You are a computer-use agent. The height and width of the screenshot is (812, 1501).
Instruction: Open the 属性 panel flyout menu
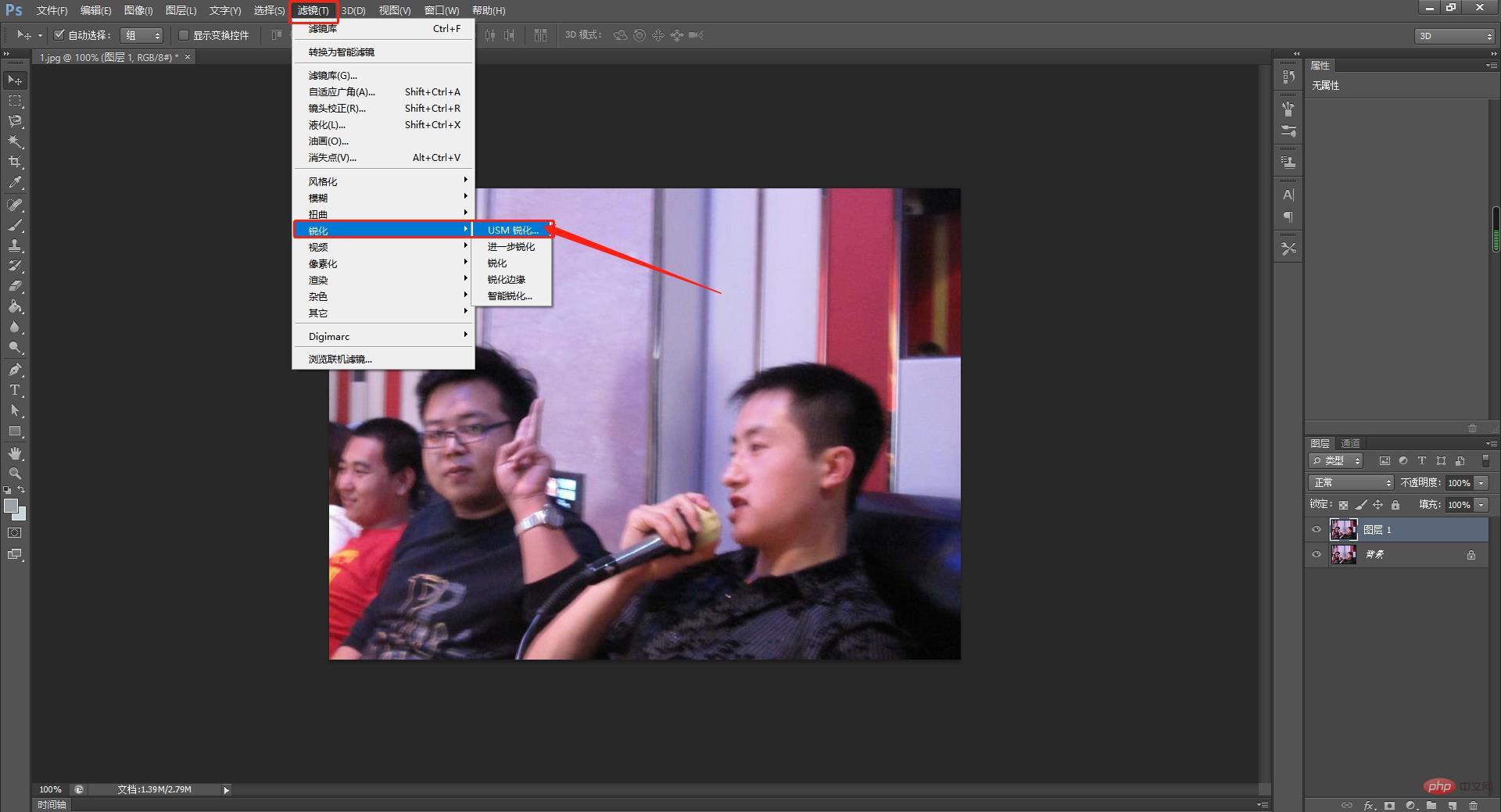click(x=1491, y=66)
